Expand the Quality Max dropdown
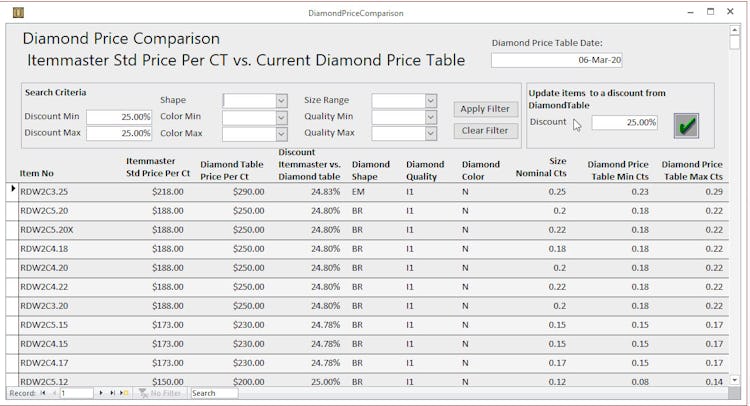The image size is (750, 406). point(430,134)
